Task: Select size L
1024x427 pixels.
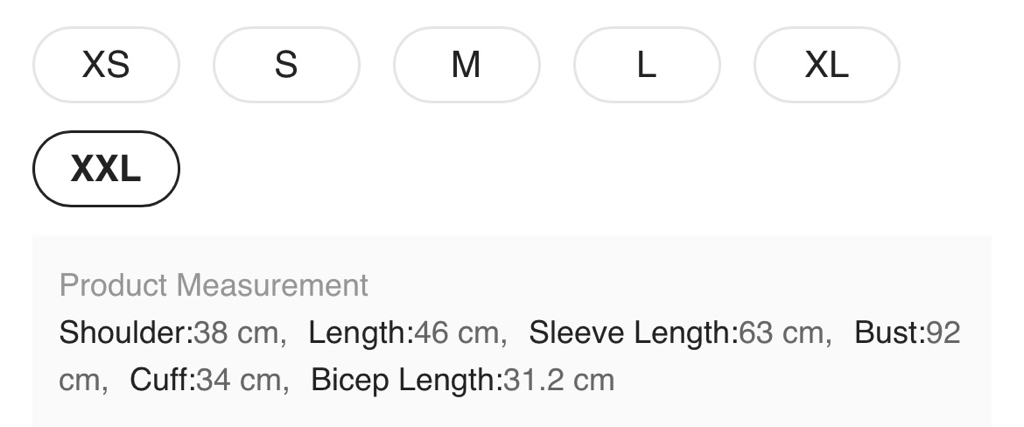Action: point(646,65)
